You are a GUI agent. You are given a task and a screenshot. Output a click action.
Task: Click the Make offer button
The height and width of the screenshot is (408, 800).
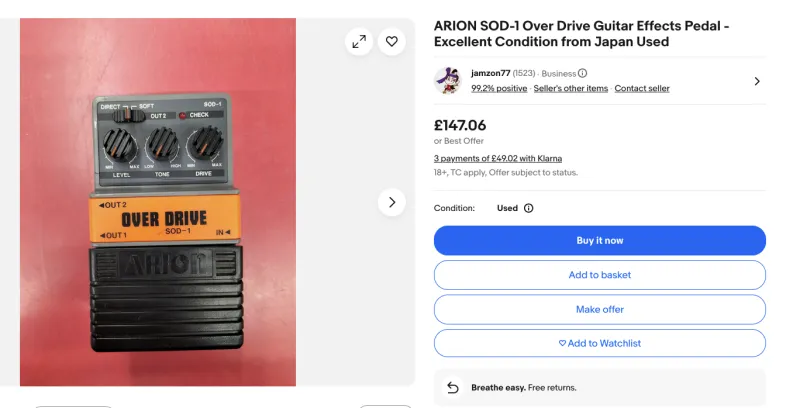pos(599,309)
